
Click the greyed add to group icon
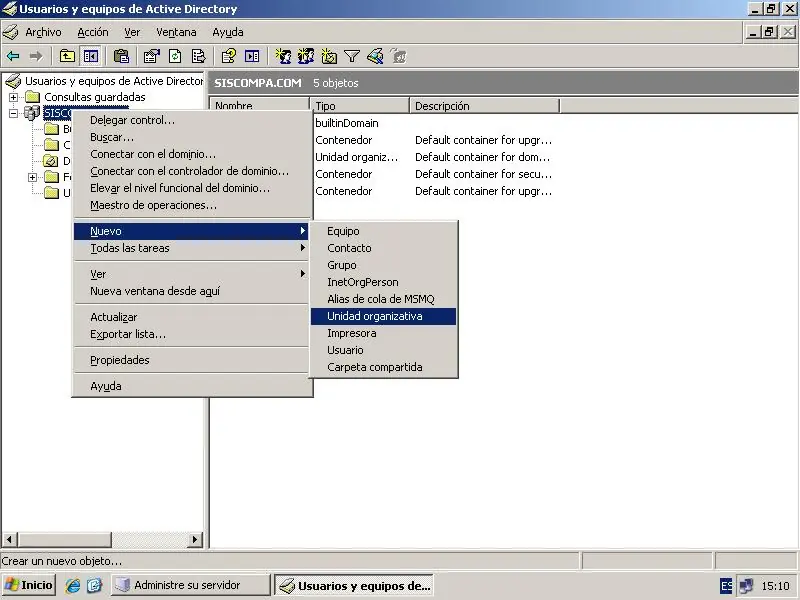pyautogui.click(x=398, y=56)
